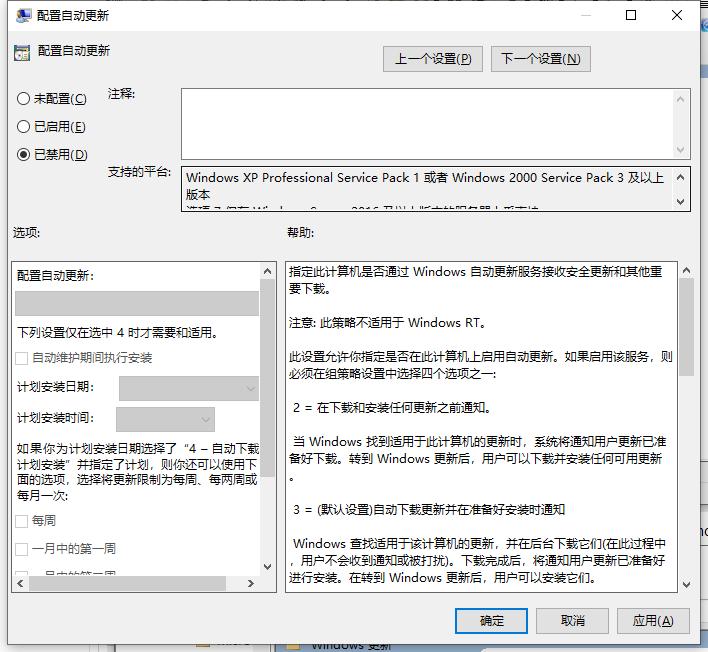Open the 配置自动更新 options dropdown

click(x=137, y=303)
